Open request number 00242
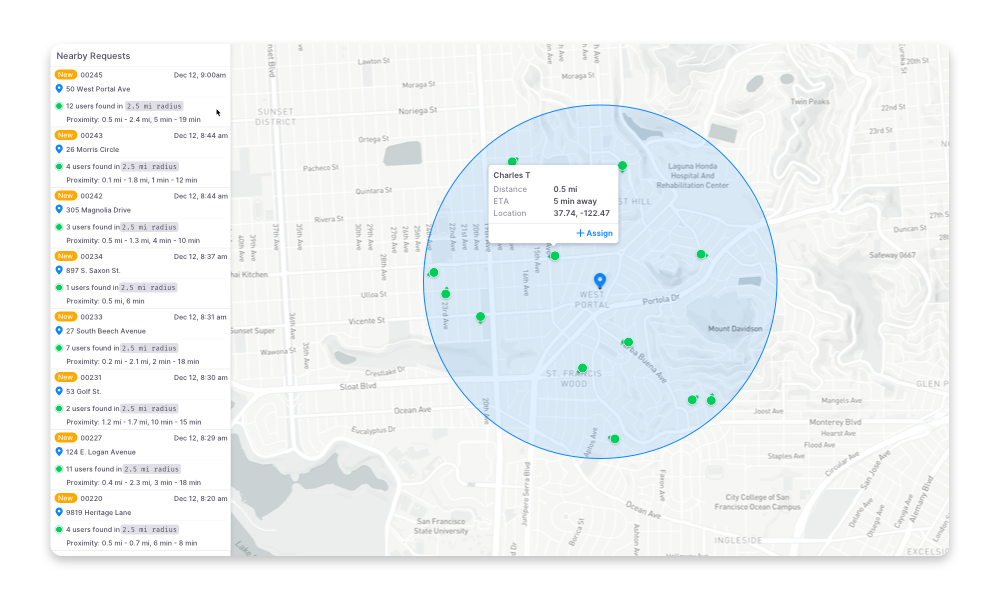This screenshot has height=600, width=1000. pos(91,196)
